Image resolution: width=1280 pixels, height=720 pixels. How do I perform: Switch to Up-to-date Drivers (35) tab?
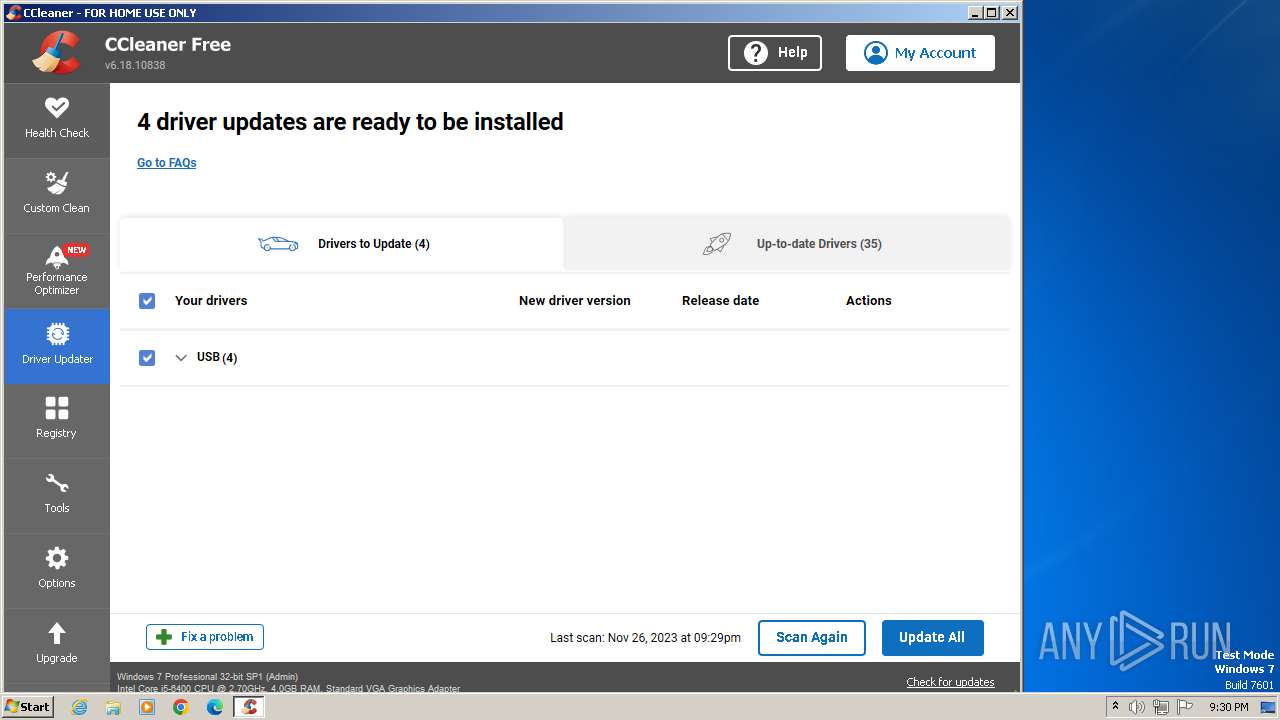787,244
